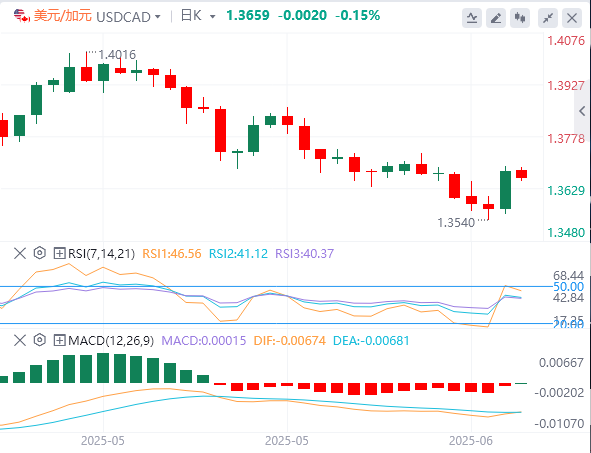Click the tallest green MACD histogram bar

point(103,368)
